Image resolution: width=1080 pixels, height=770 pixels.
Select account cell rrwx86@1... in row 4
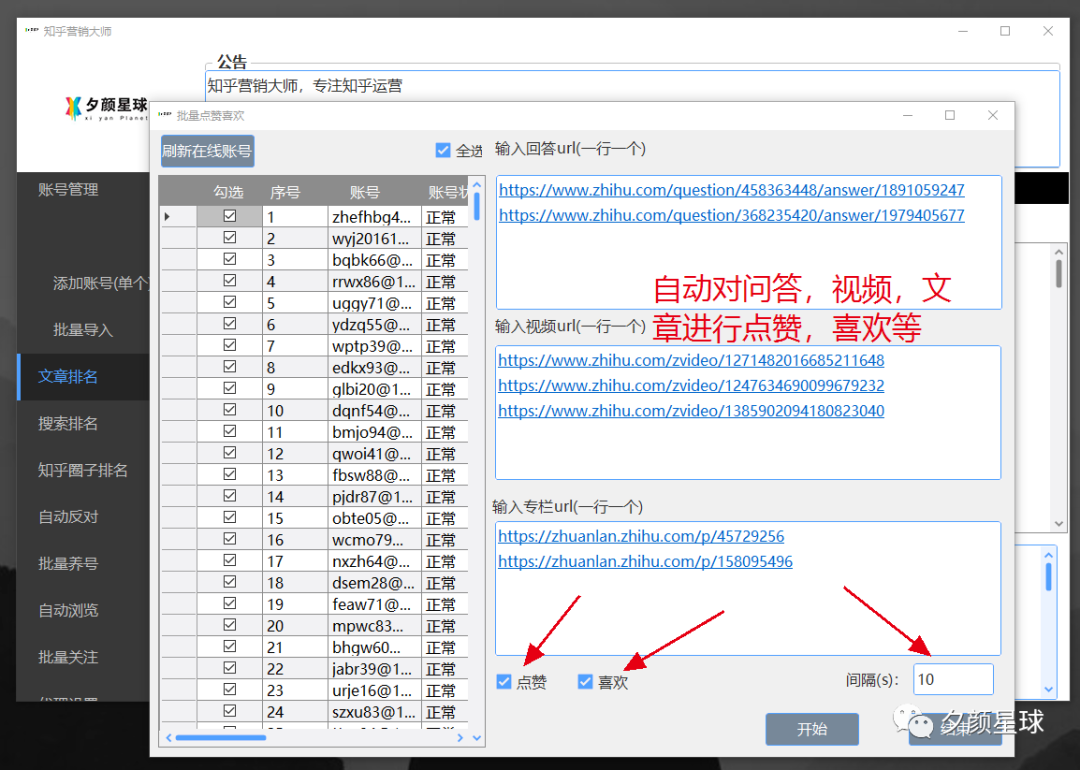(374, 281)
